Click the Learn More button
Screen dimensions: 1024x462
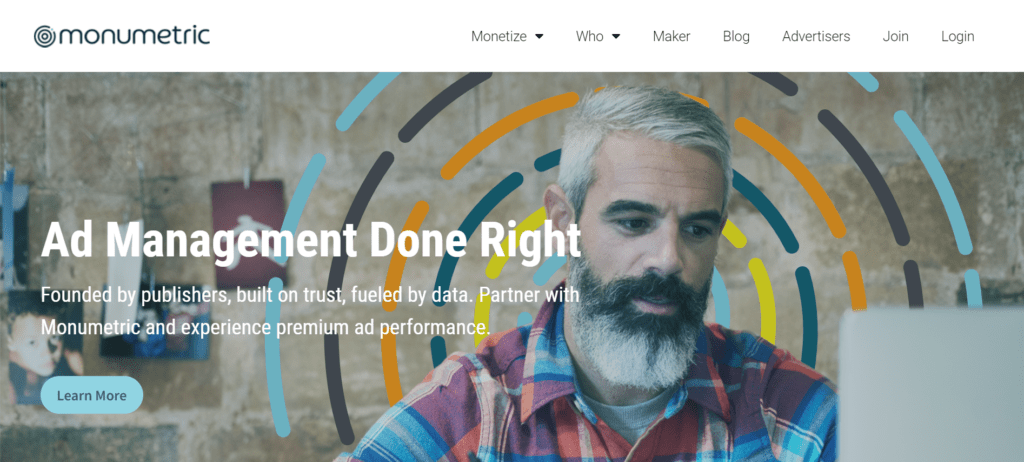point(91,395)
